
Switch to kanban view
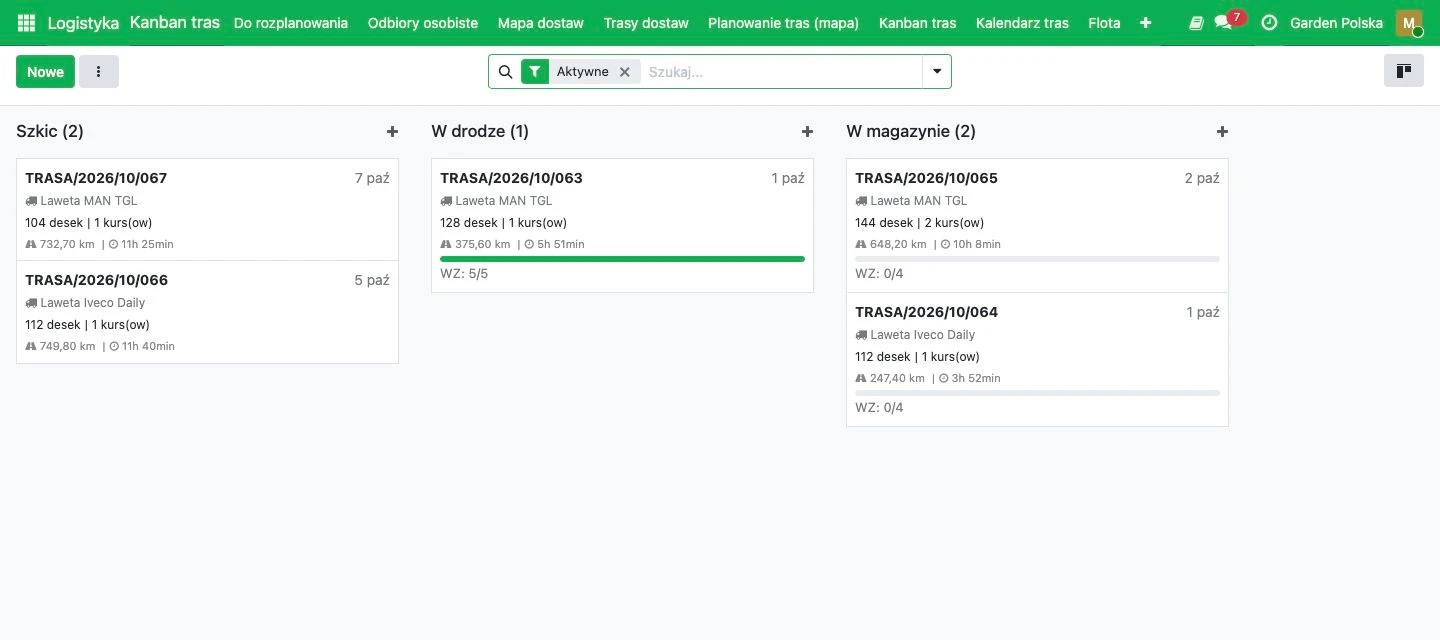point(1404,71)
